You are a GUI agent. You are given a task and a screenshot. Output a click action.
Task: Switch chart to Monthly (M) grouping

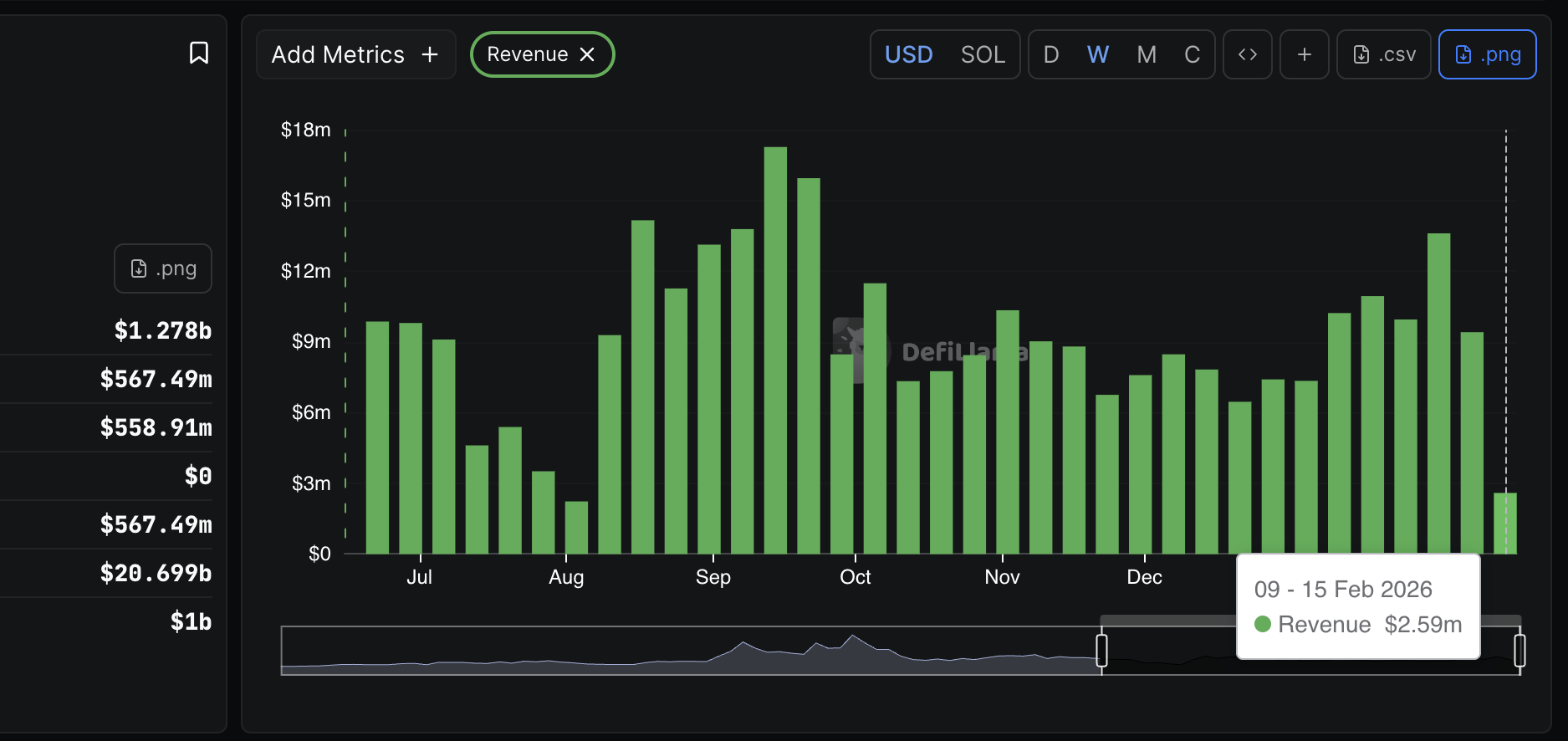tap(1146, 54)
